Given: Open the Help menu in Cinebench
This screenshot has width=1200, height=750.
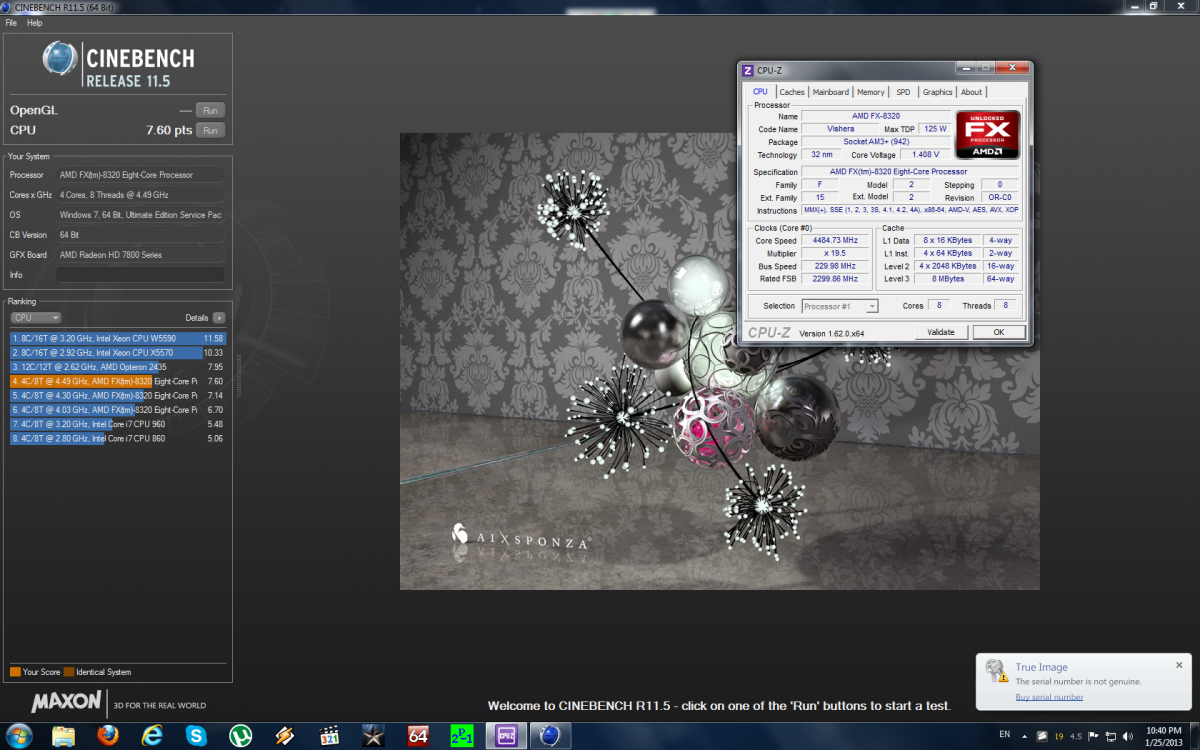Looking at the screenshot, I should 35,22.
